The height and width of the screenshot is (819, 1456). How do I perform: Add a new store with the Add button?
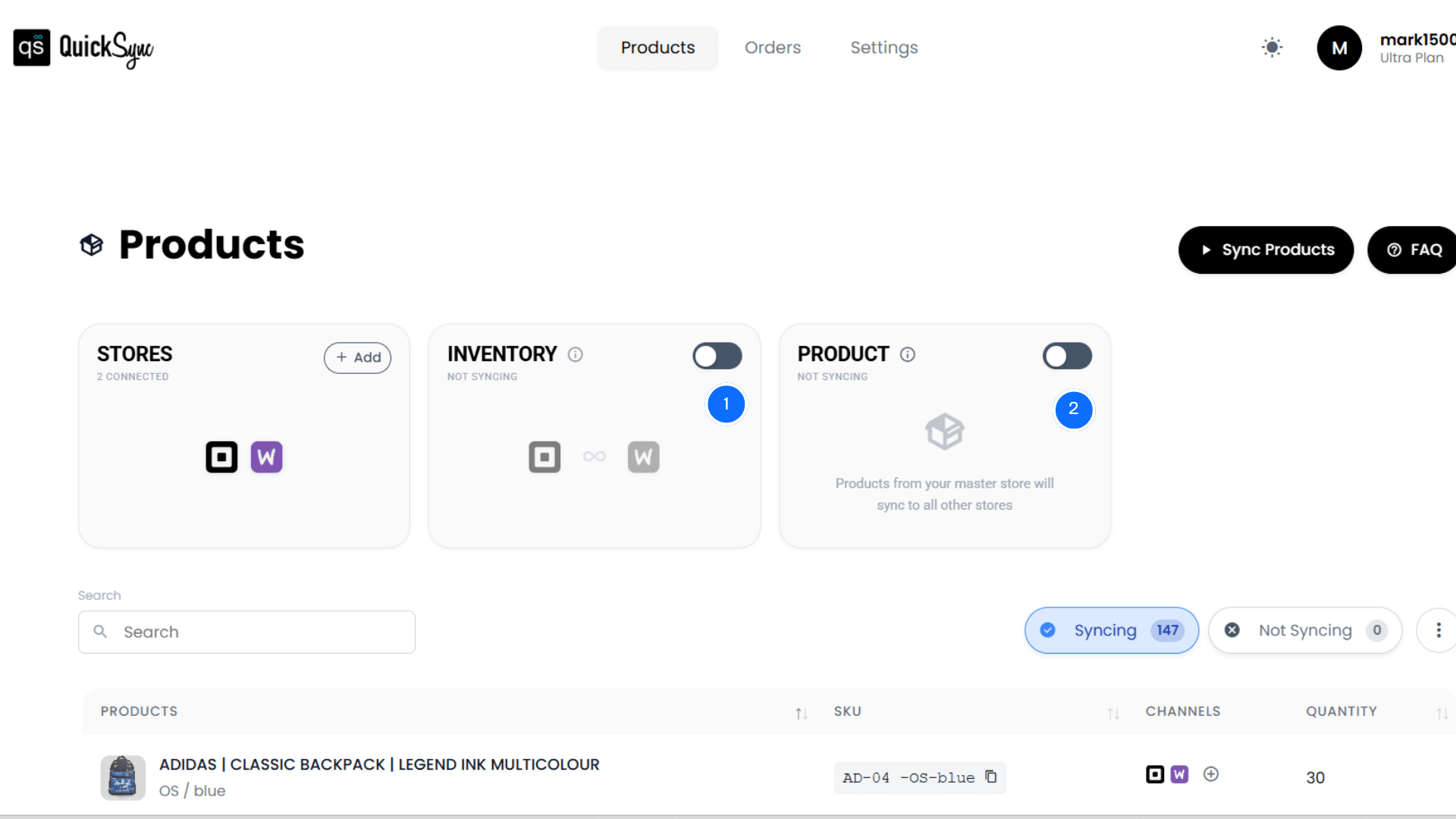tap(357, 357)
